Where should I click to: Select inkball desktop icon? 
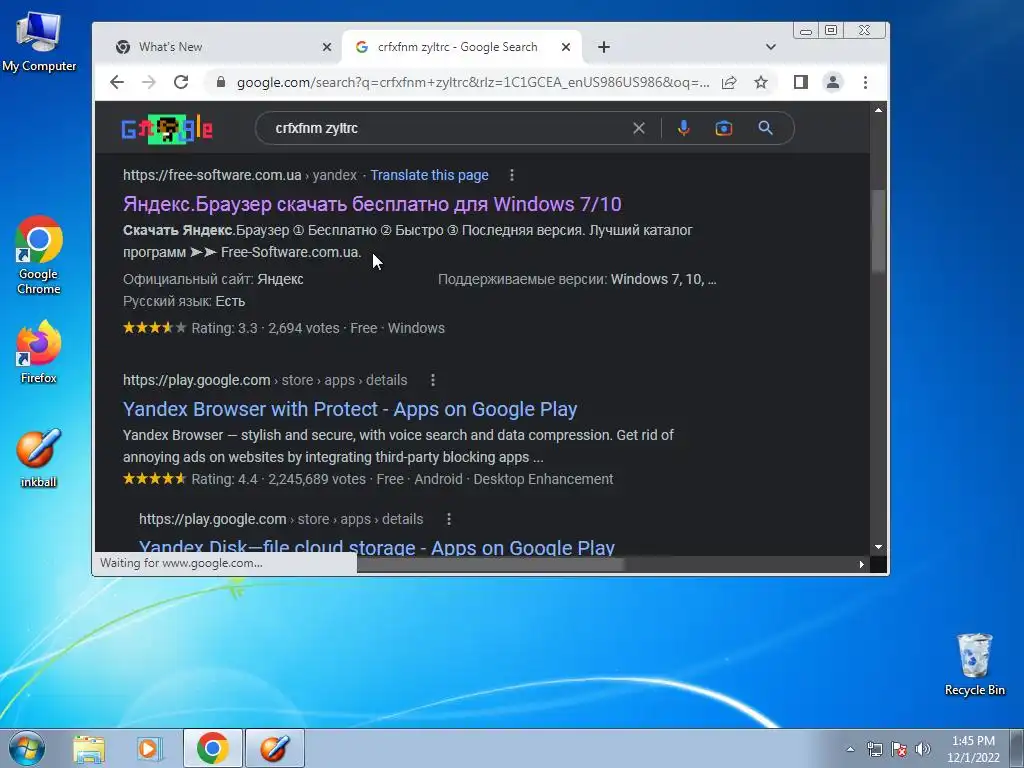(39, 458)
